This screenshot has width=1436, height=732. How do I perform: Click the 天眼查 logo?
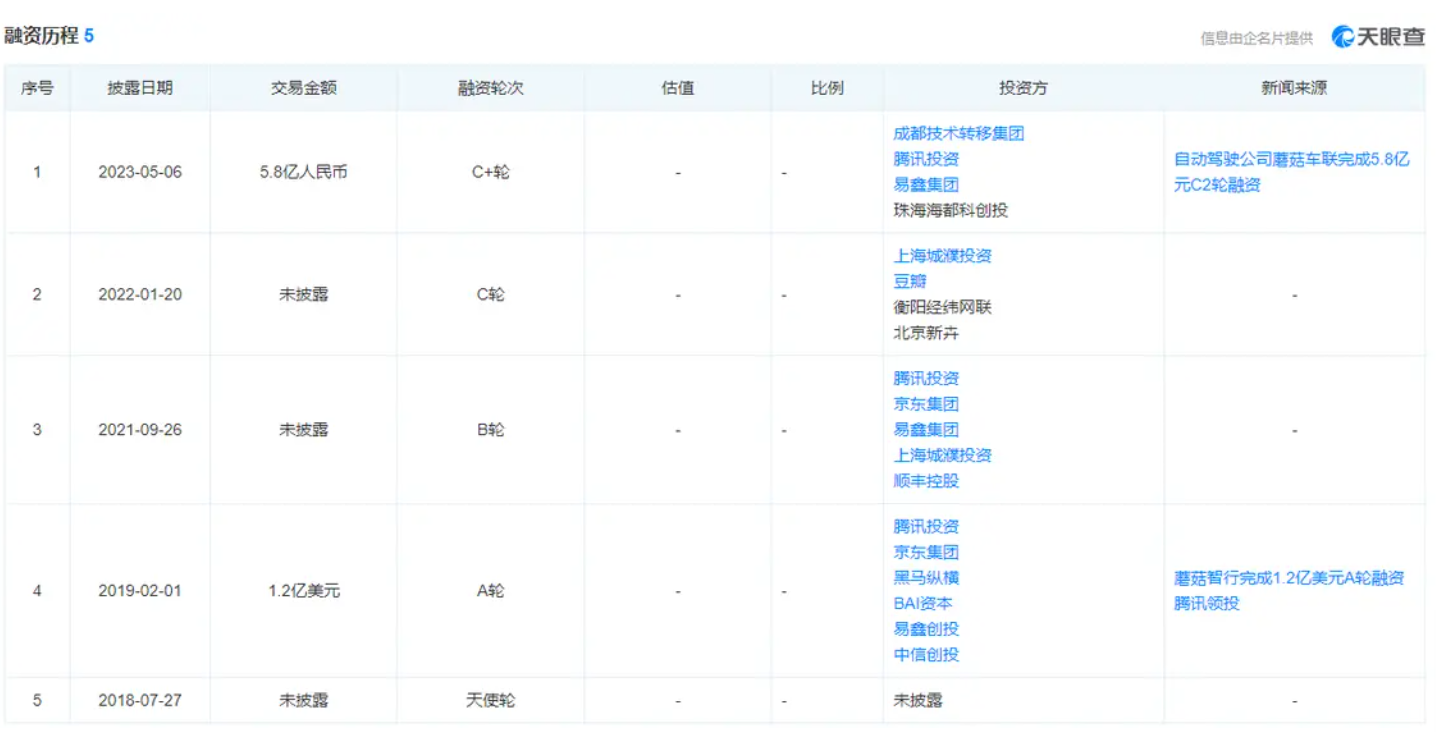[x=1377, y=37]
